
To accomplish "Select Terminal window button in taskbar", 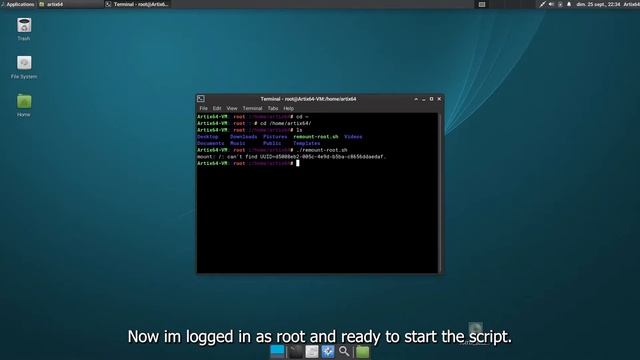I will coord(138,4).
